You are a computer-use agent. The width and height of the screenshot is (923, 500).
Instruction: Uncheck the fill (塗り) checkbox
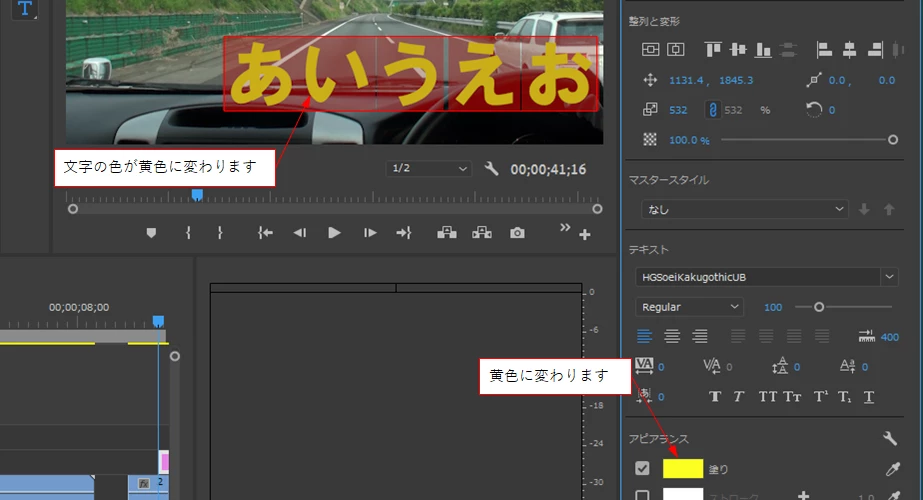[x=642, y=468]
